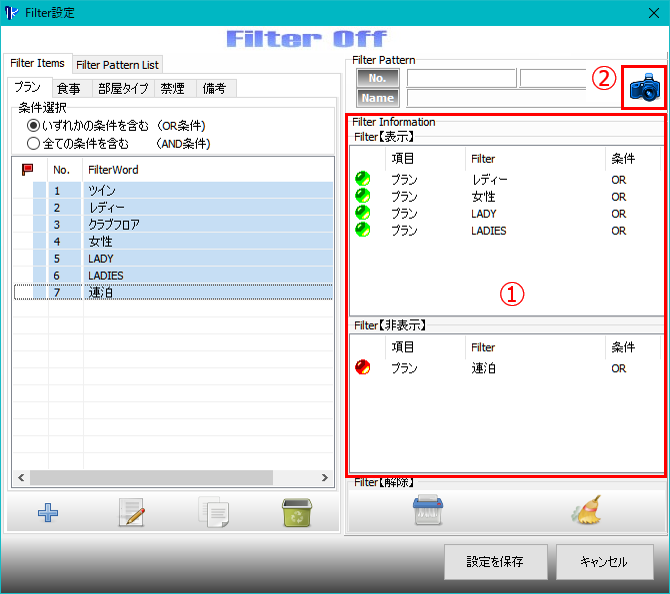670x594 pixels.
Task: Click the shredder icon under Filter【解除】
Action: (x=428, y=511)
